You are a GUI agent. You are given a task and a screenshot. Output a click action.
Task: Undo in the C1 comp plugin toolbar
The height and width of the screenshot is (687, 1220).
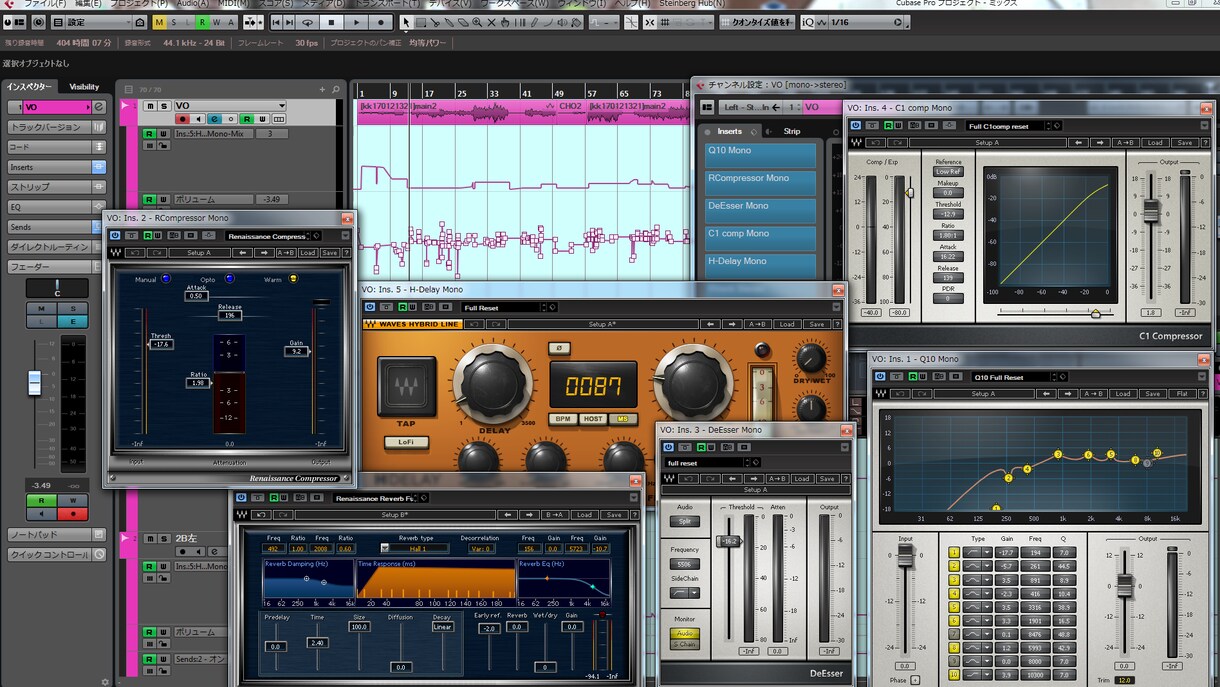pyautogui.click(x=873, y=143)
